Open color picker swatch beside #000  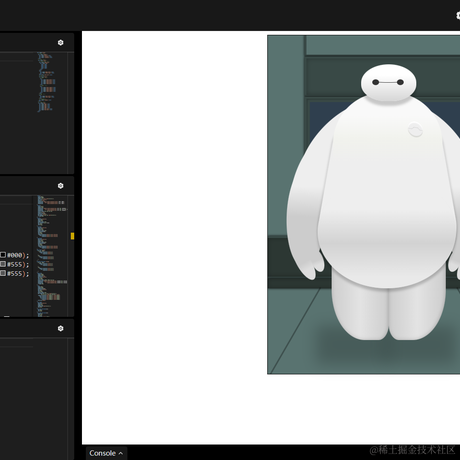3,255
